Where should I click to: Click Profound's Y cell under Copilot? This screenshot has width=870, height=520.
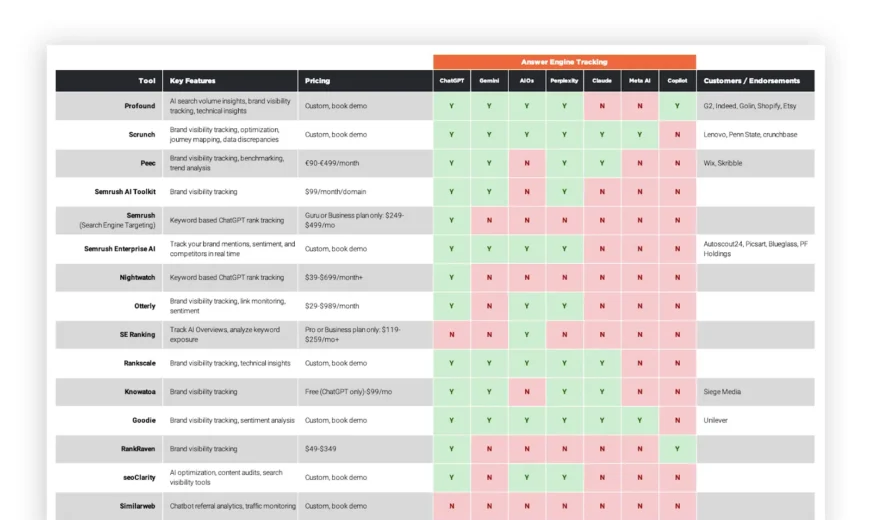tap(677, 106)
